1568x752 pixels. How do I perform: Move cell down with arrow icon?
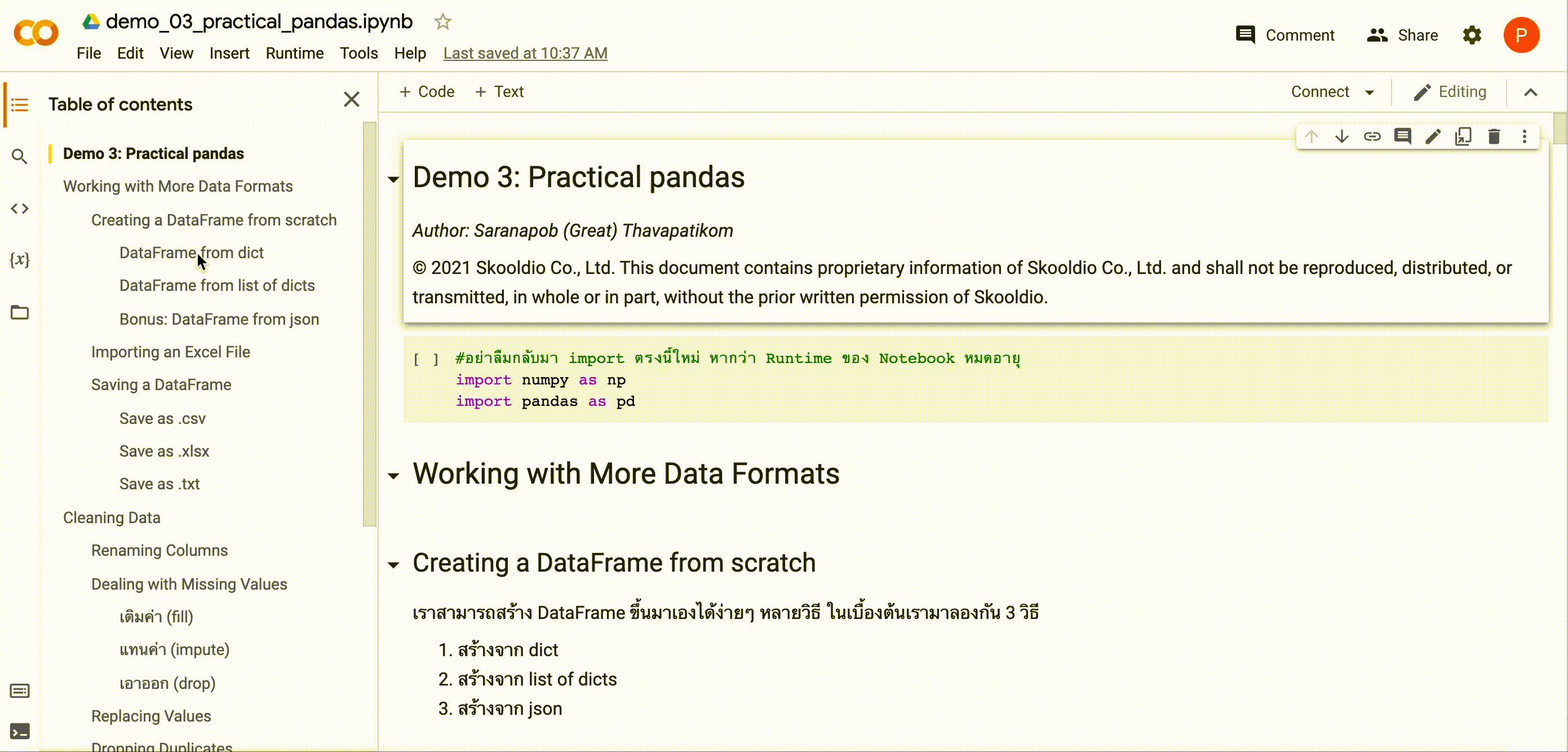(x=1341, y=136)
